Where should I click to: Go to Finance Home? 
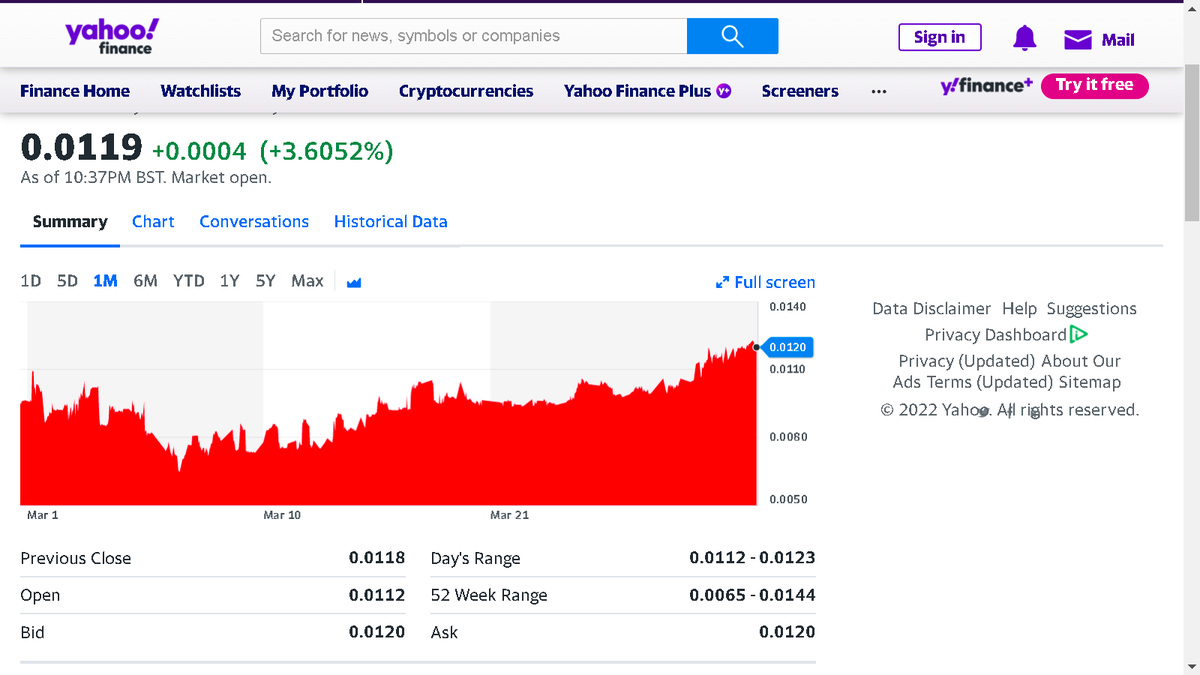point(75,91)
